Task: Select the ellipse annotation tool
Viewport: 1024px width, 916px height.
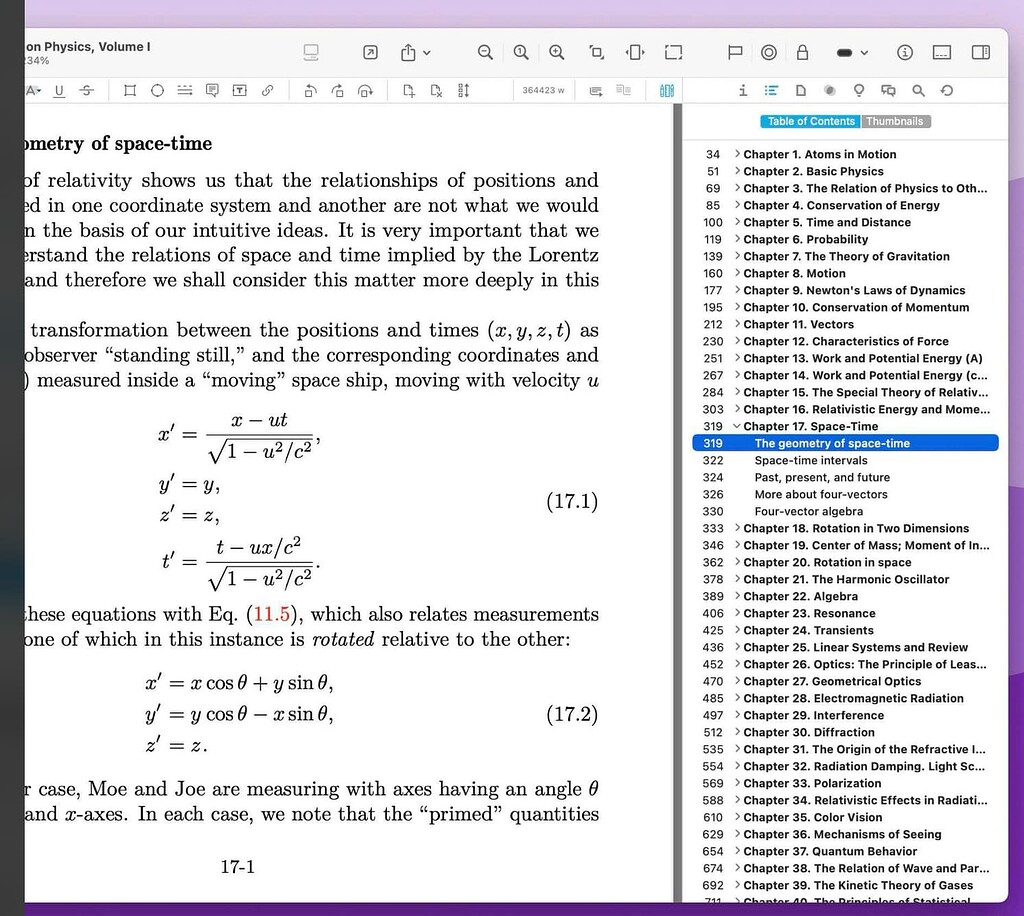Action: (156, 90)
